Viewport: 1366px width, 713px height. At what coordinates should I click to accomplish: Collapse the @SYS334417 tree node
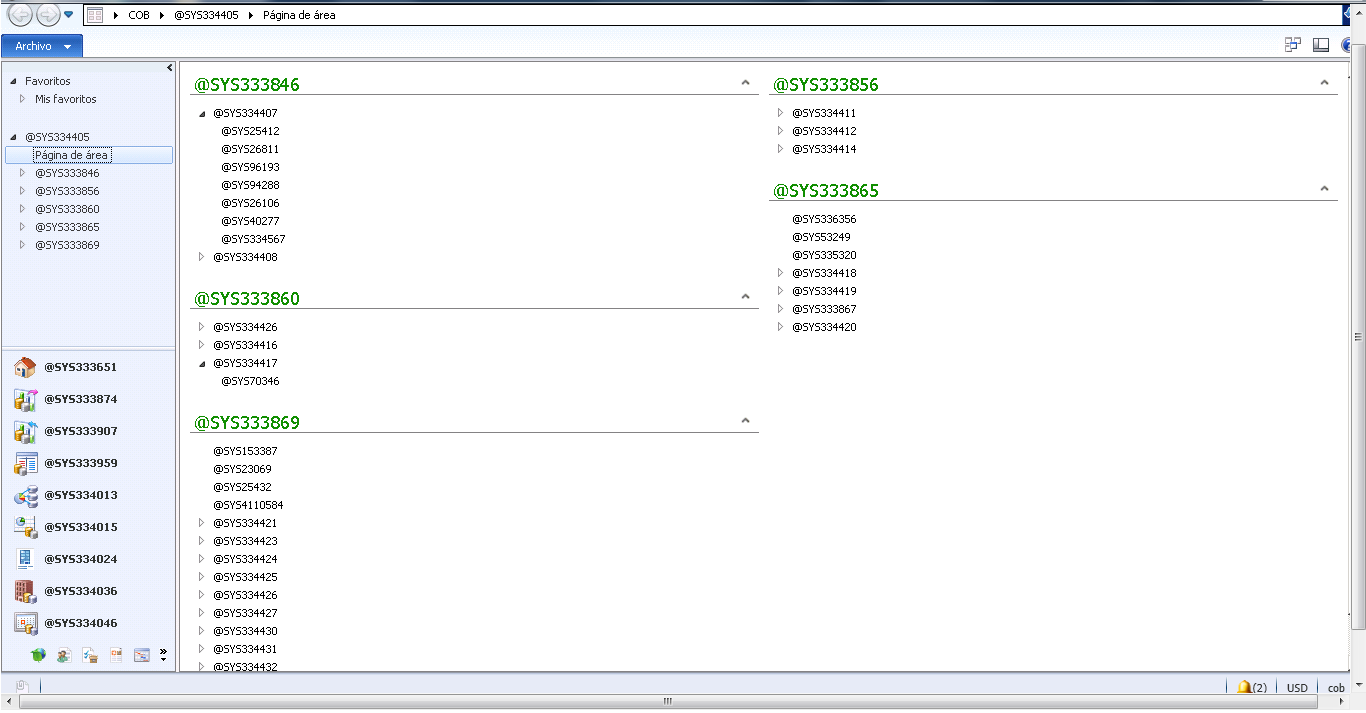202,364
